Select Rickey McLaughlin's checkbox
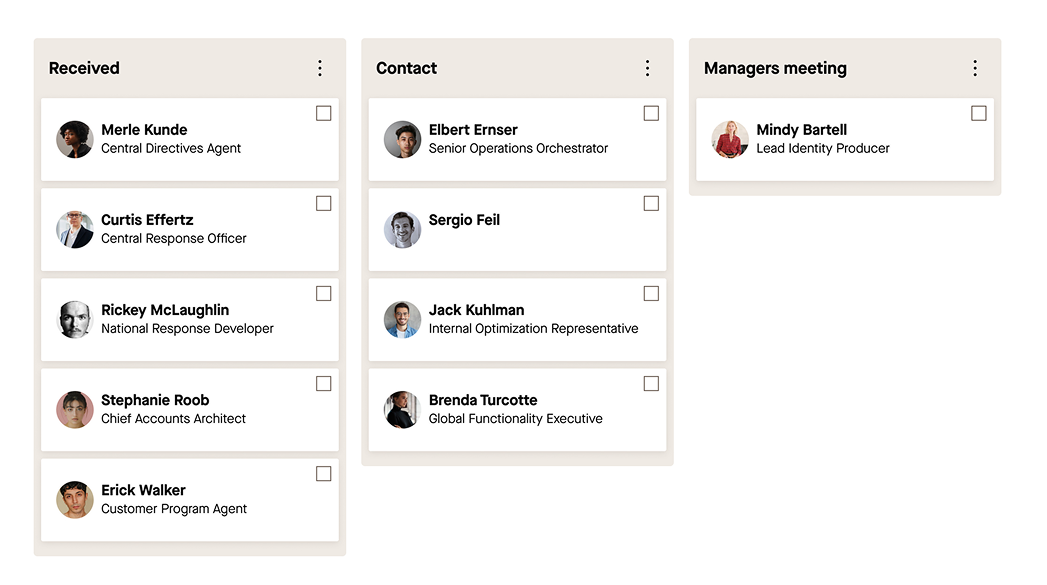The image size is (1047, 585). (323, 294)
